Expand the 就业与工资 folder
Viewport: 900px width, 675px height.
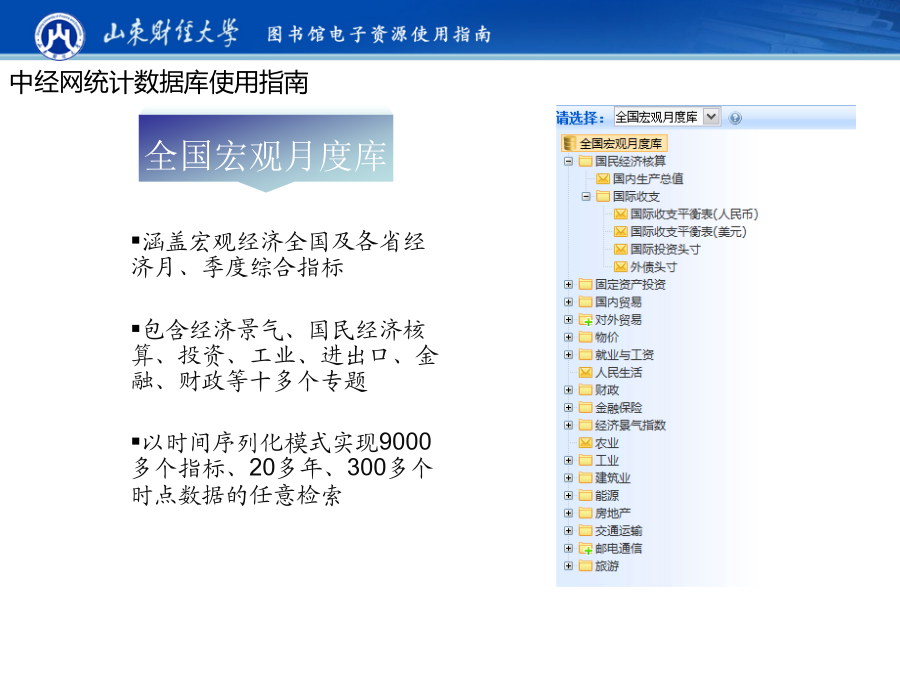point(568,355)
